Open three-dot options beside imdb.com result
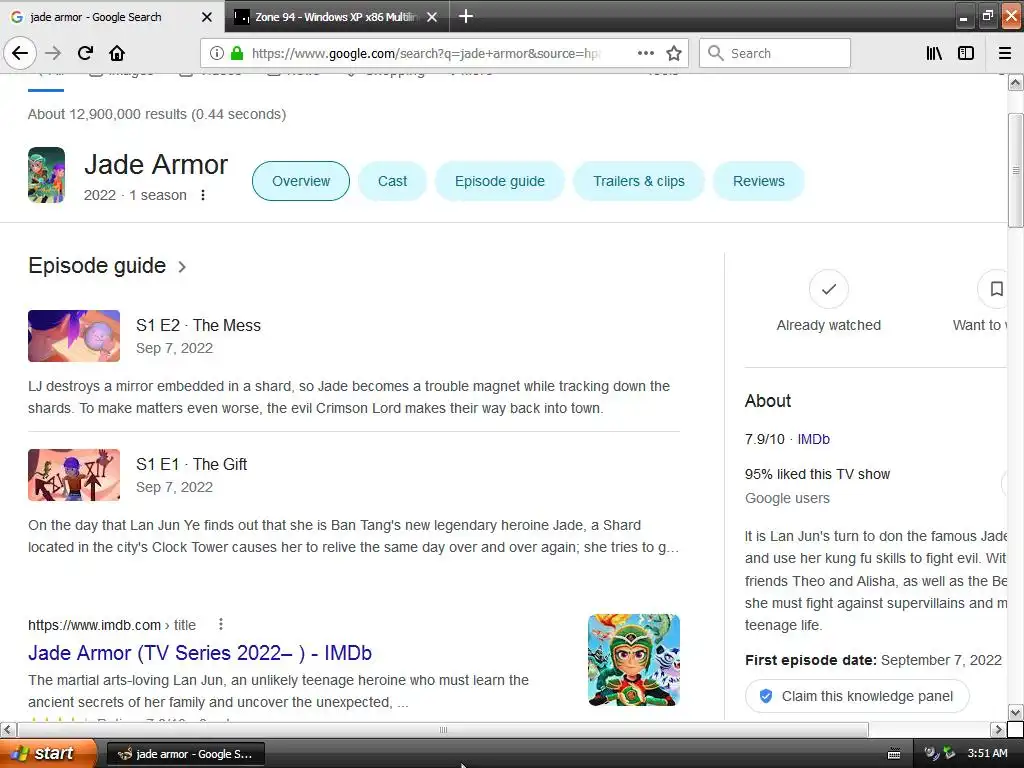The width and height of the screenshot is (1024, 768). point(221,624)
